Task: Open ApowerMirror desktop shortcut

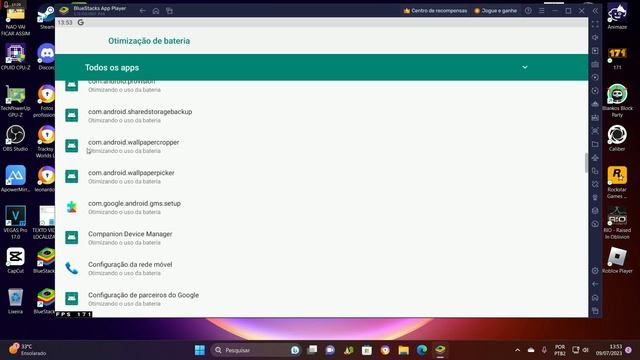Action: [x=16, y=179]
